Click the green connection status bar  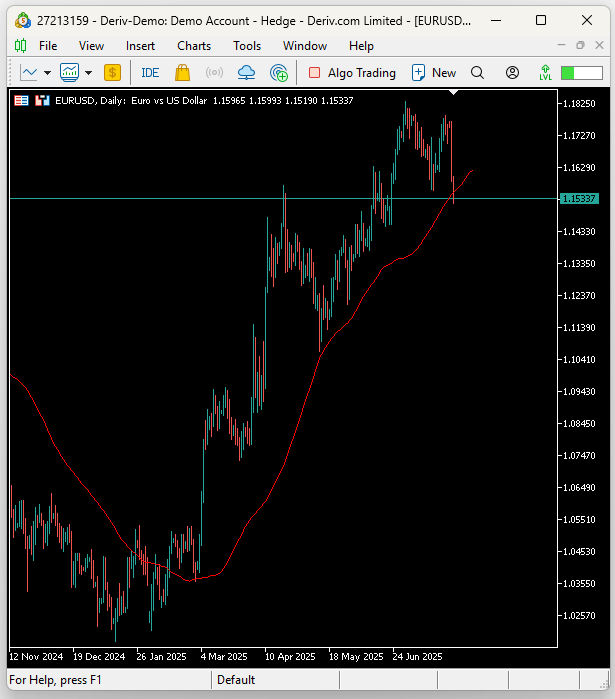pos(582,73)
